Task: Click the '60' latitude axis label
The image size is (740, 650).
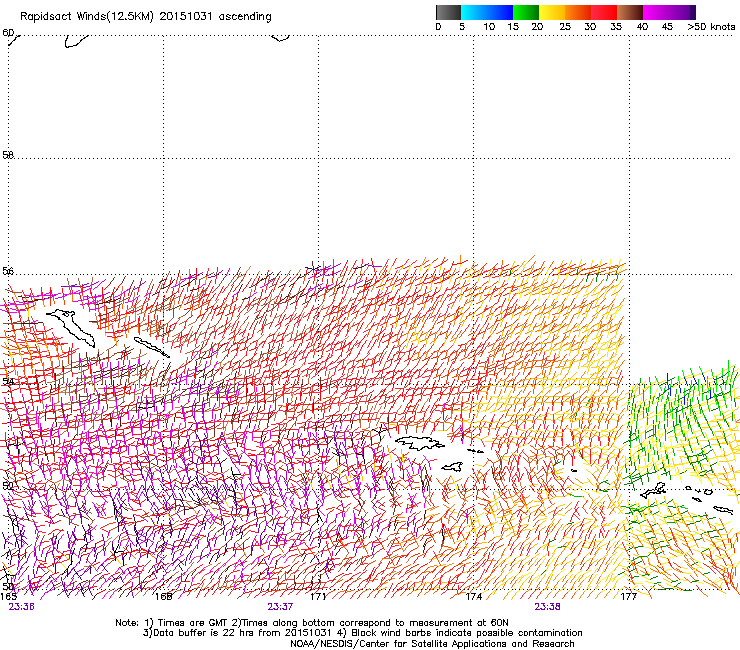Action: point(8,33)
